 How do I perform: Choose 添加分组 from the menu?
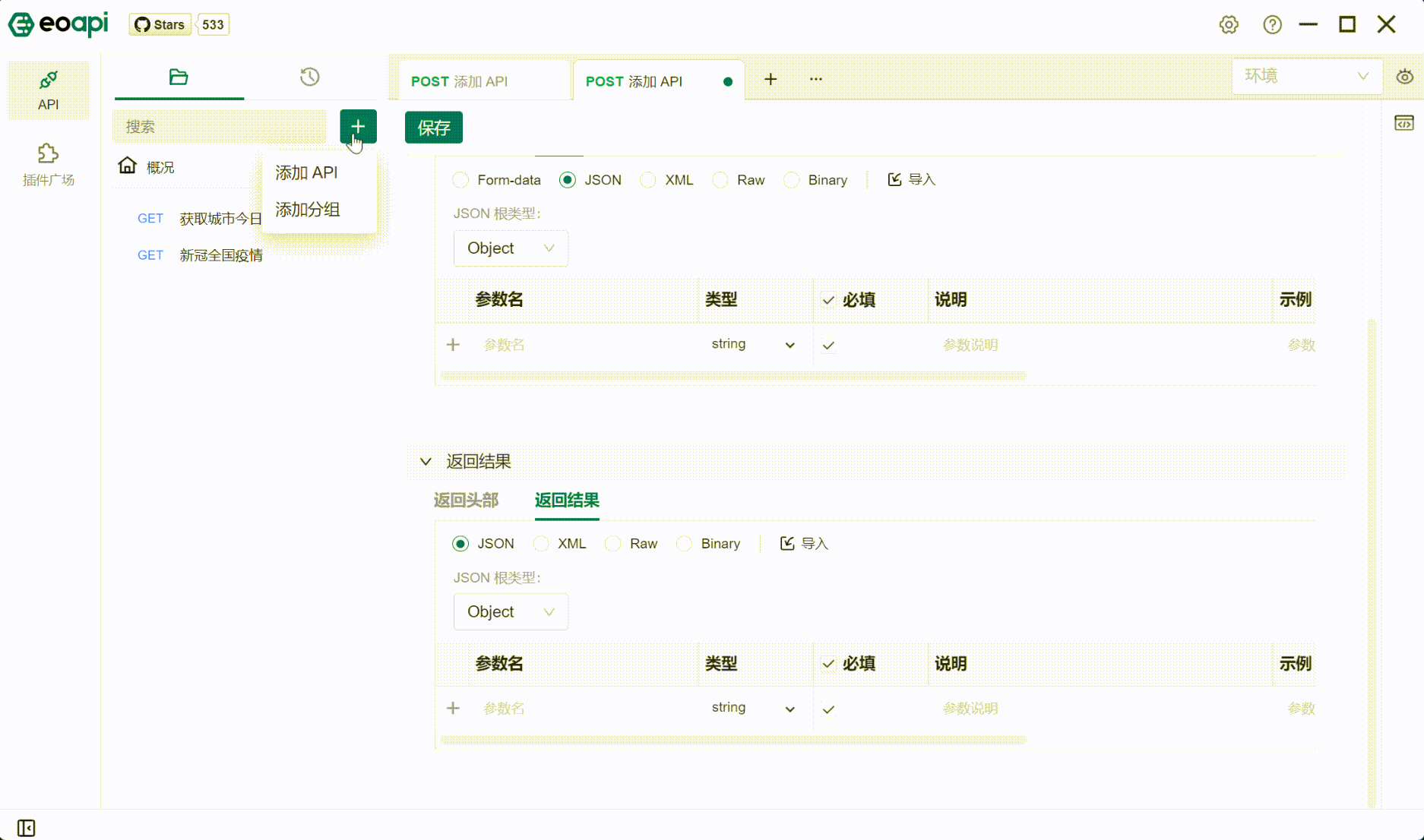[307, 210]
